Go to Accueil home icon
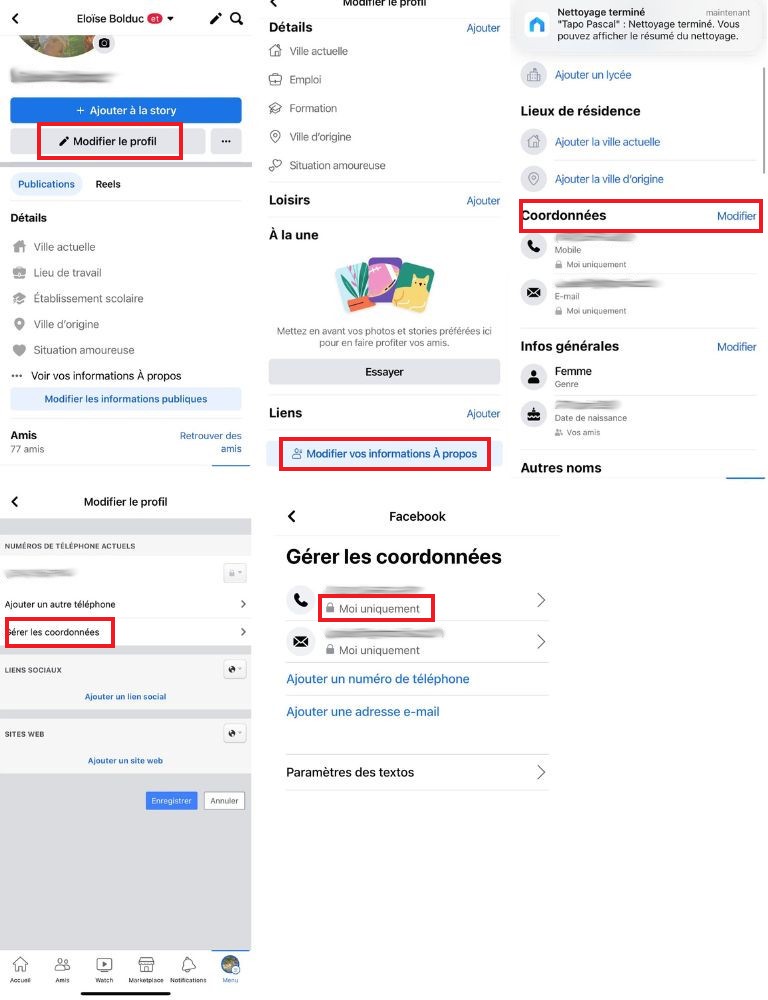 tap(20, 969)
